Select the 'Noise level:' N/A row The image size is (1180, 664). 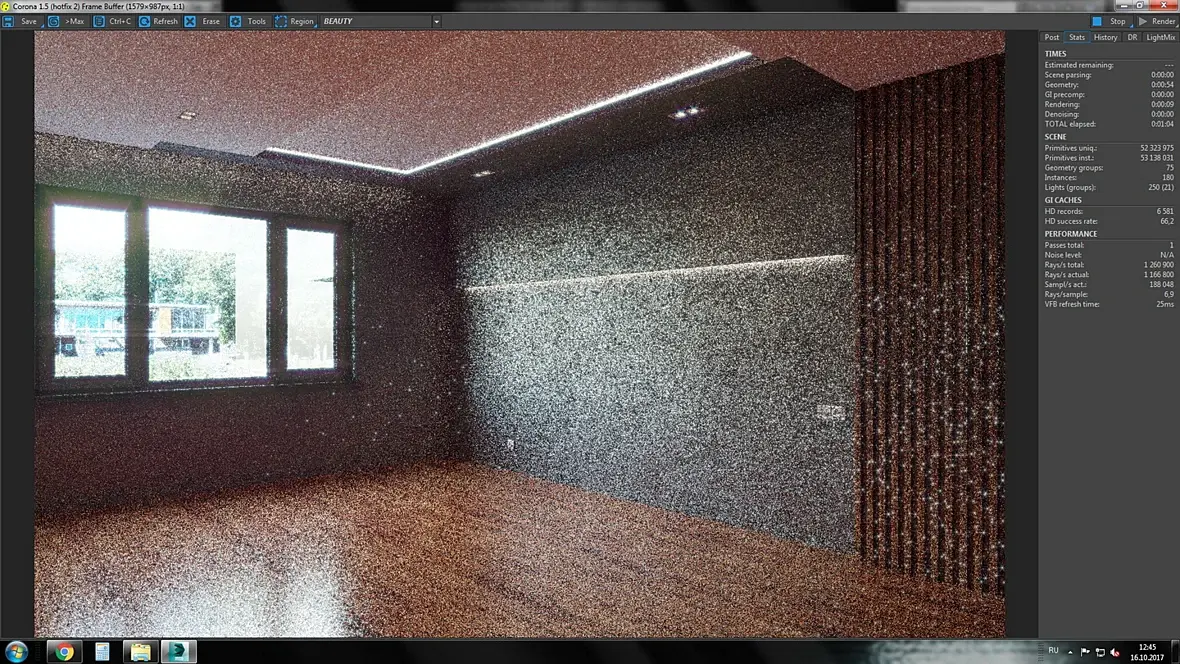point(1109,255)
